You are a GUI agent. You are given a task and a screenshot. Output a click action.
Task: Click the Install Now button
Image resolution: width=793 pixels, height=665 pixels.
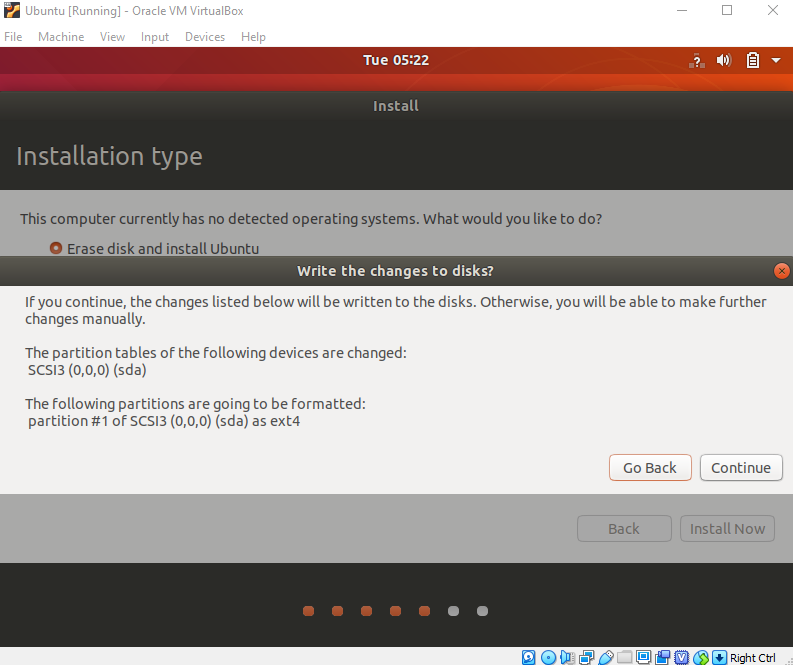pos(727,528)
